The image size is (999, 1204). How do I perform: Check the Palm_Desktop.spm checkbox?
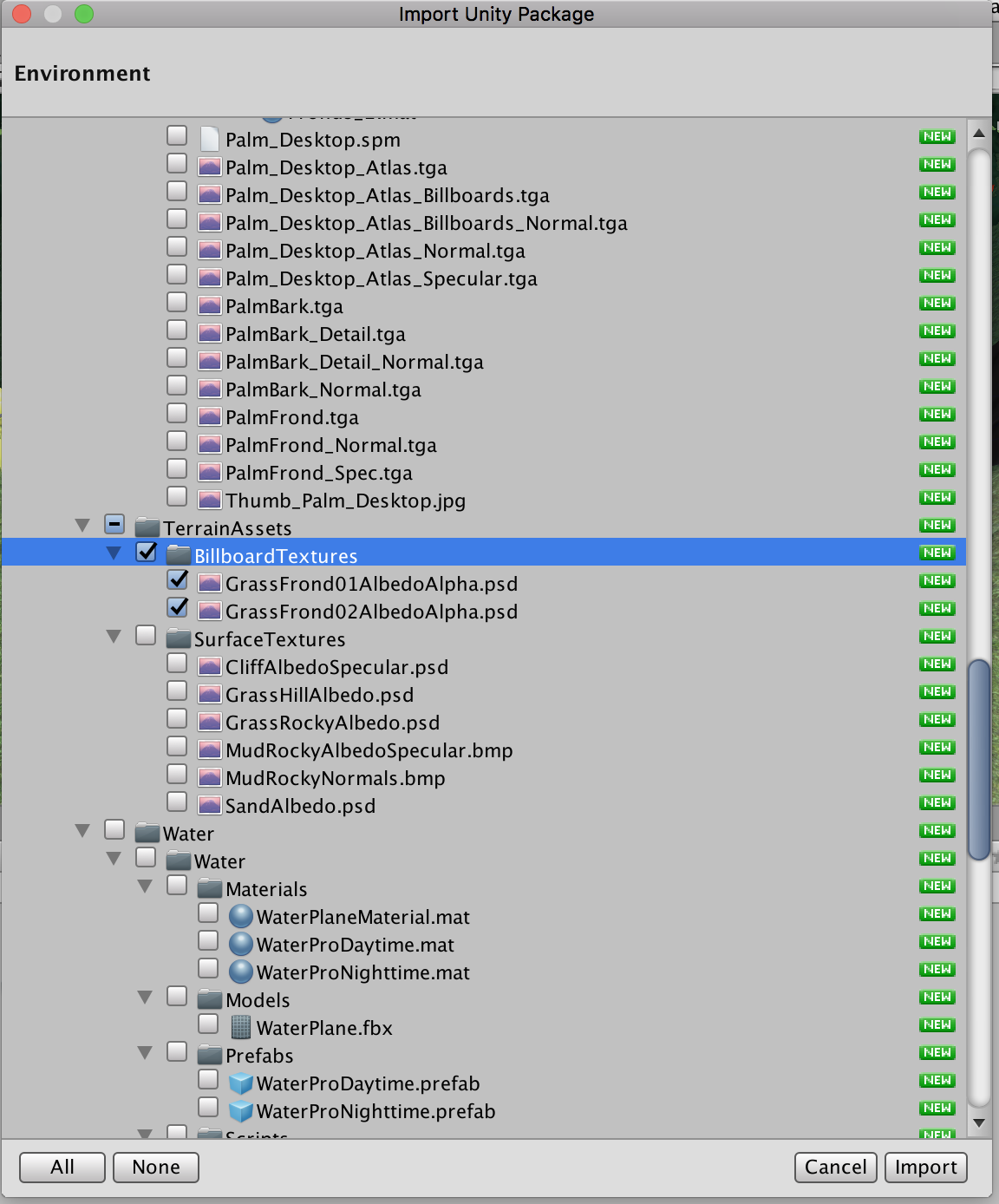177,135
